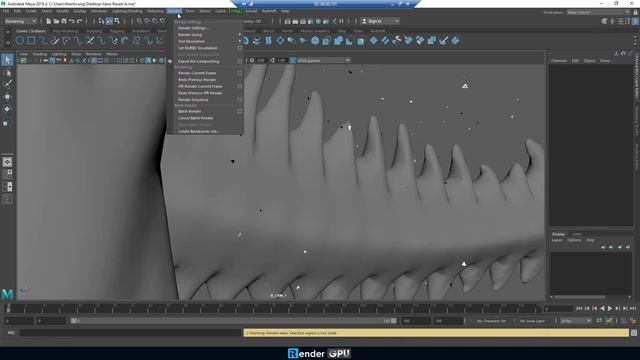Open the No Character Set selector
Screen dimensions: 640x360
click(x=491, y=321)
